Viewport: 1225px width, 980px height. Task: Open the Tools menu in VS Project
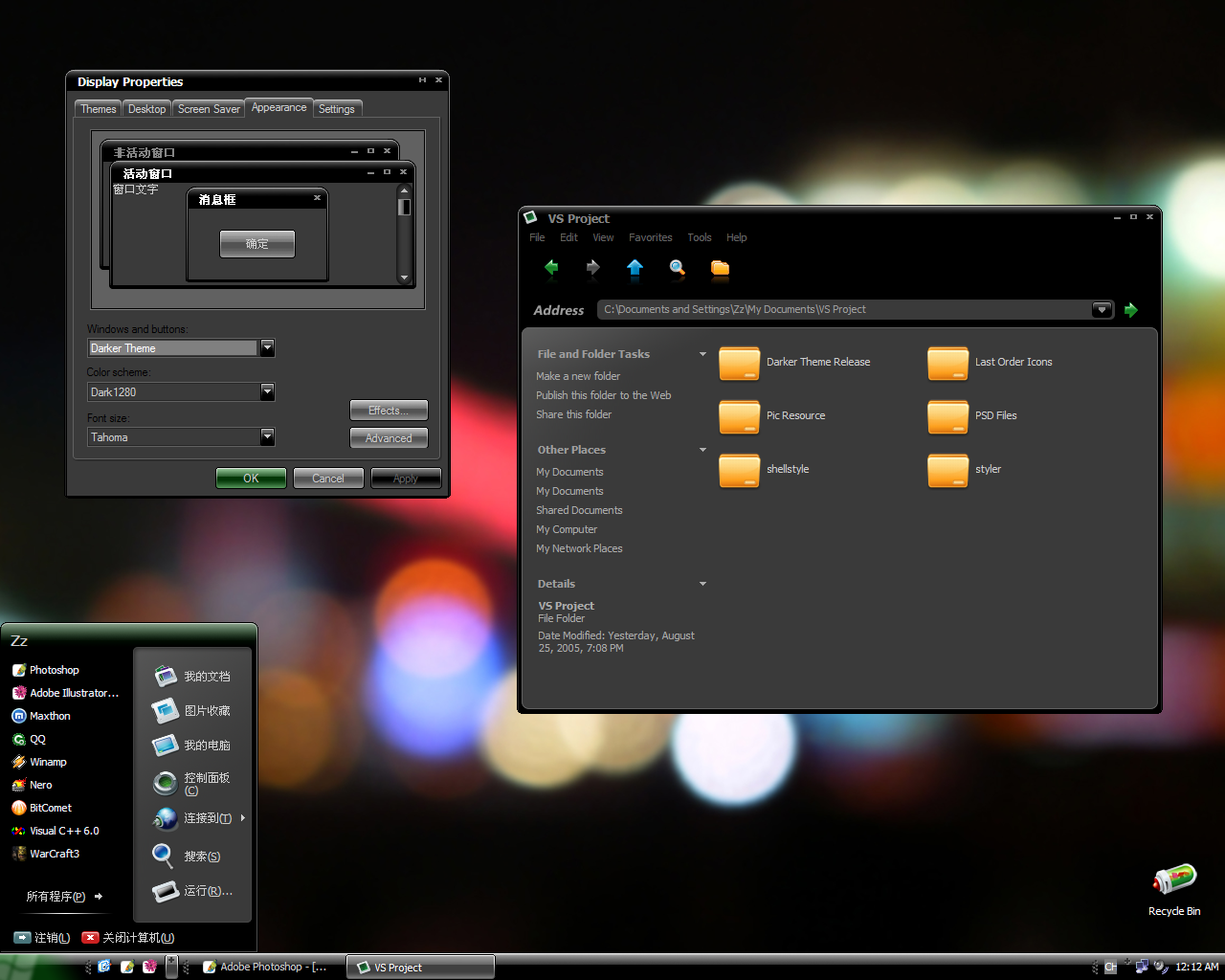[x=699, y=237]
